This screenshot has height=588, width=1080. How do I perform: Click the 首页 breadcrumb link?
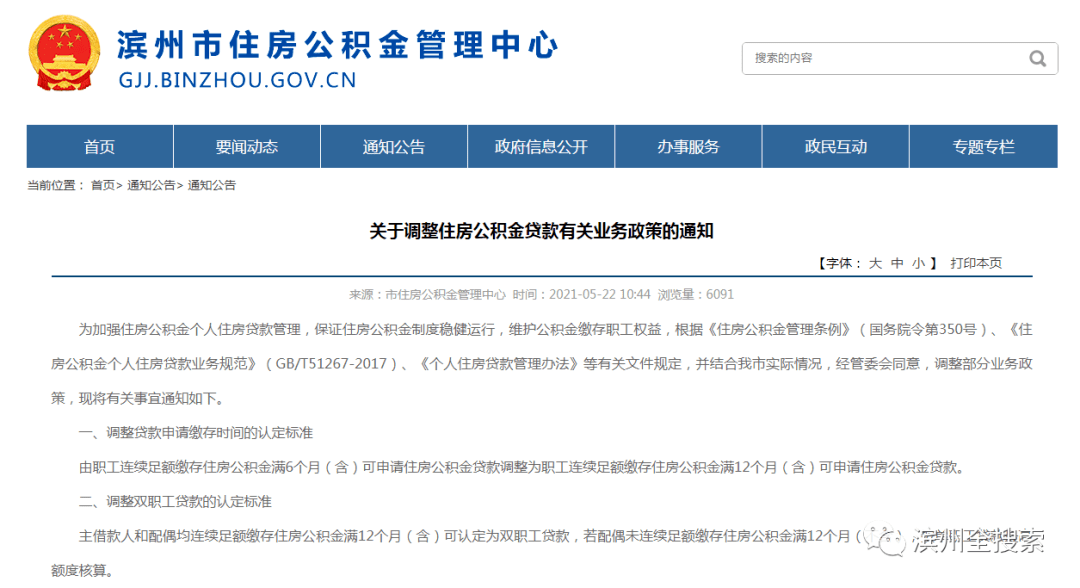103,185
